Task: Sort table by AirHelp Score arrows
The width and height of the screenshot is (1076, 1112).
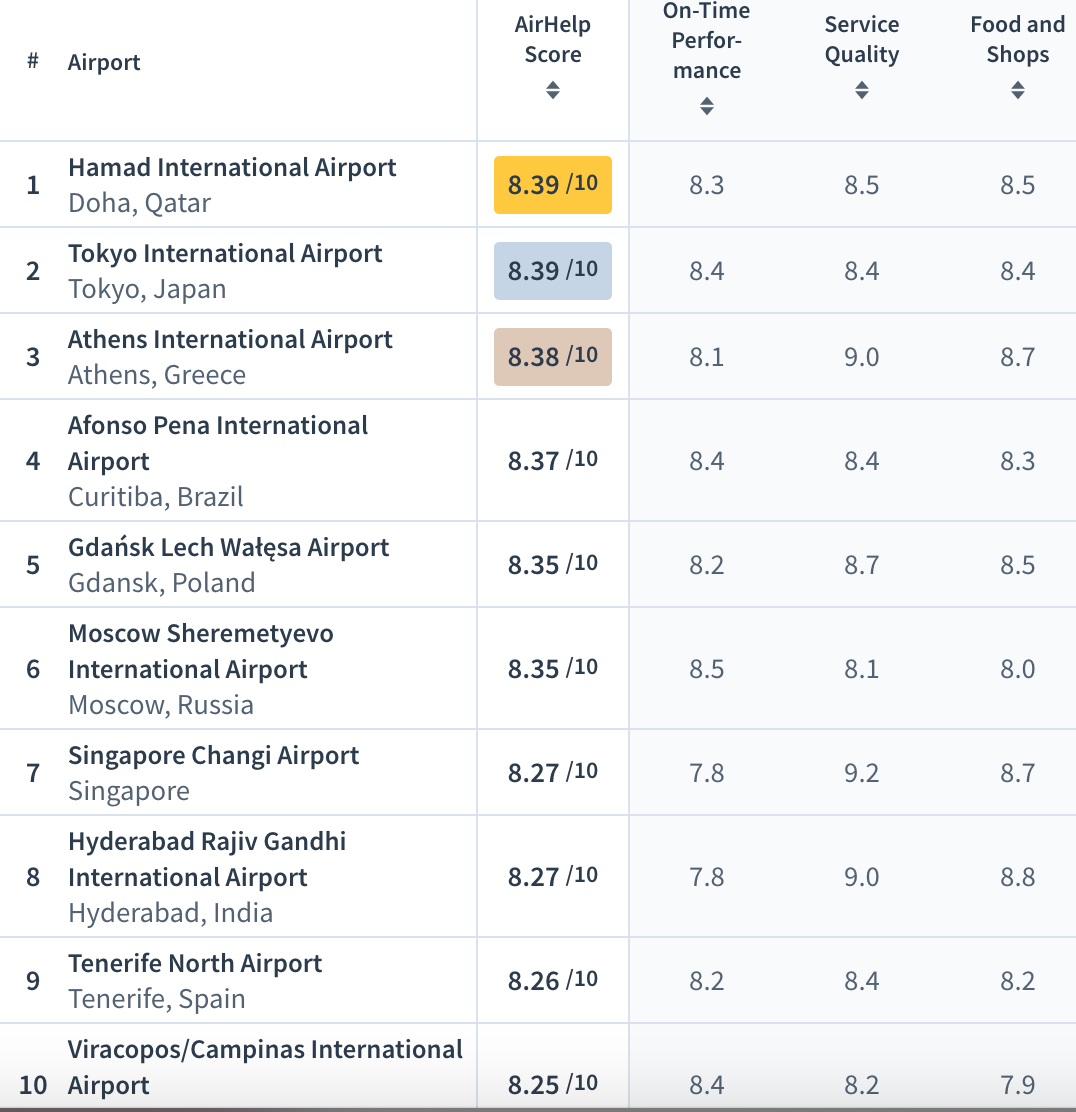Action: pyautogui.click(x=553, y=91)
